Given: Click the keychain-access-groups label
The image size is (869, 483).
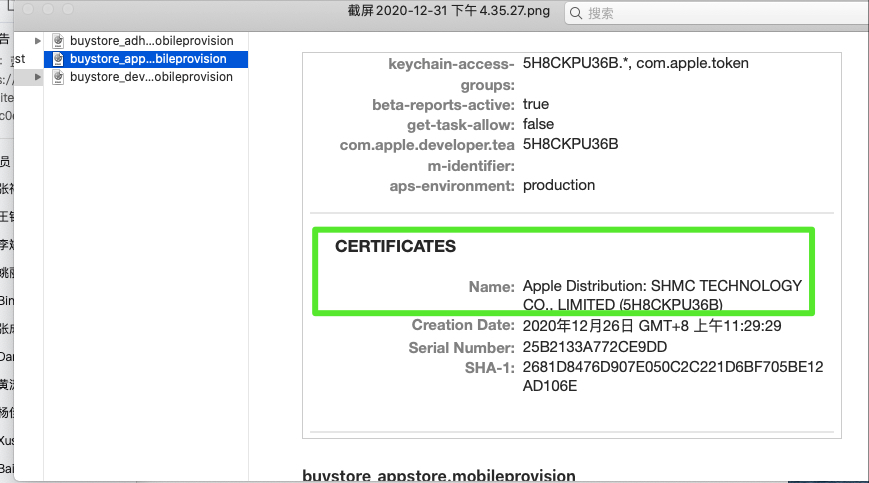Looking at the screenshot, I should tap(451, 74).
